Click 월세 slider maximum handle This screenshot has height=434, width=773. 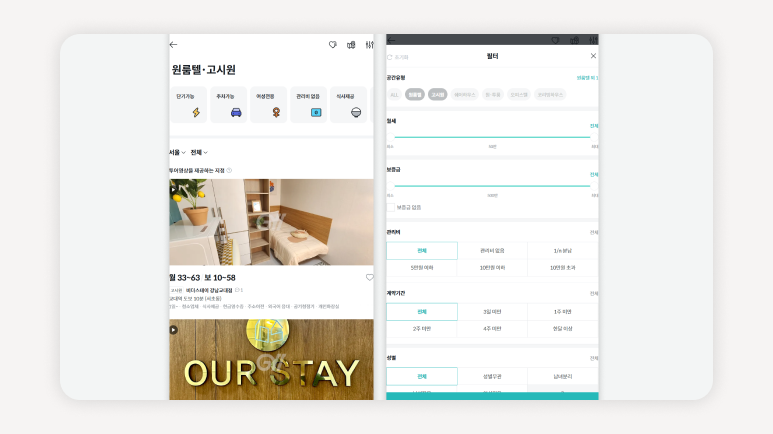point(594,137)
